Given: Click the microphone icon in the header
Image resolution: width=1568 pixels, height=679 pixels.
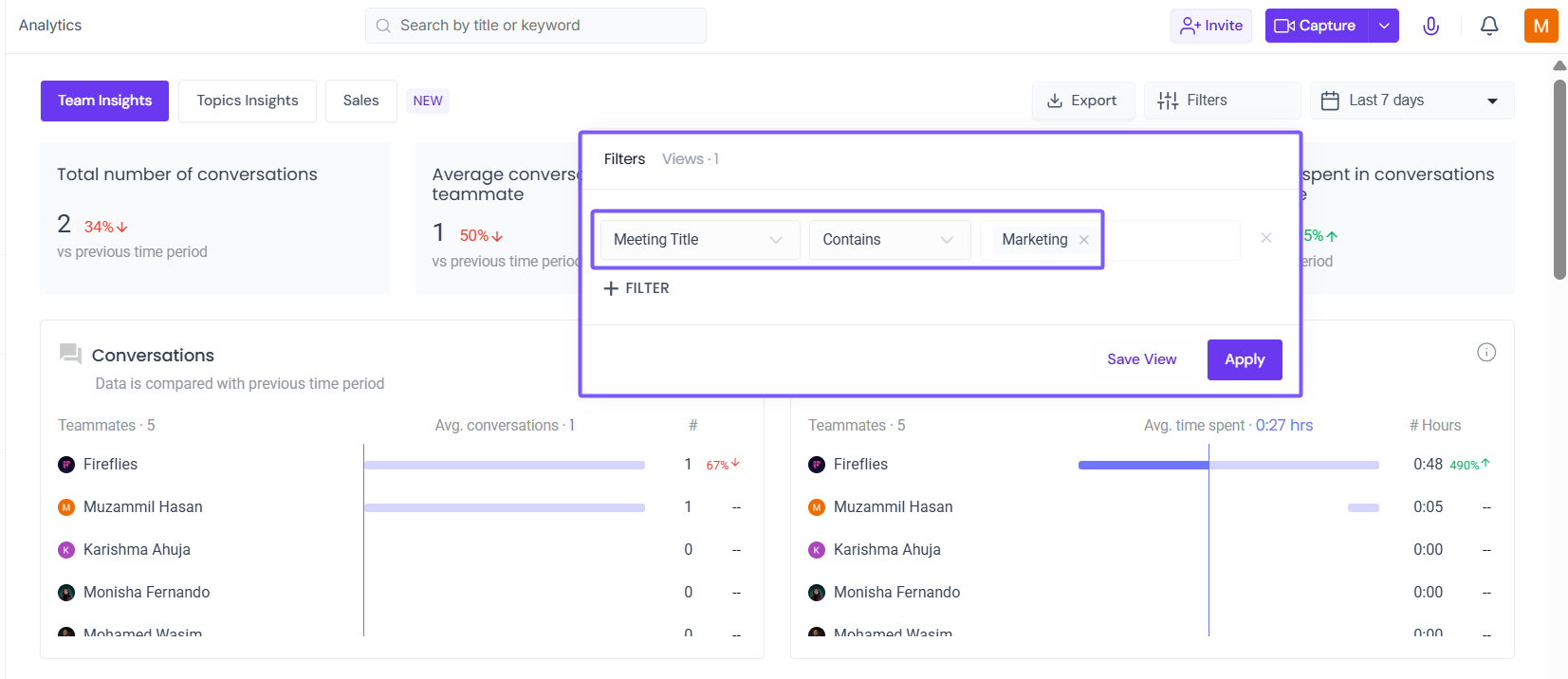Looking at the screenshot, I should tap(1430, 26).
